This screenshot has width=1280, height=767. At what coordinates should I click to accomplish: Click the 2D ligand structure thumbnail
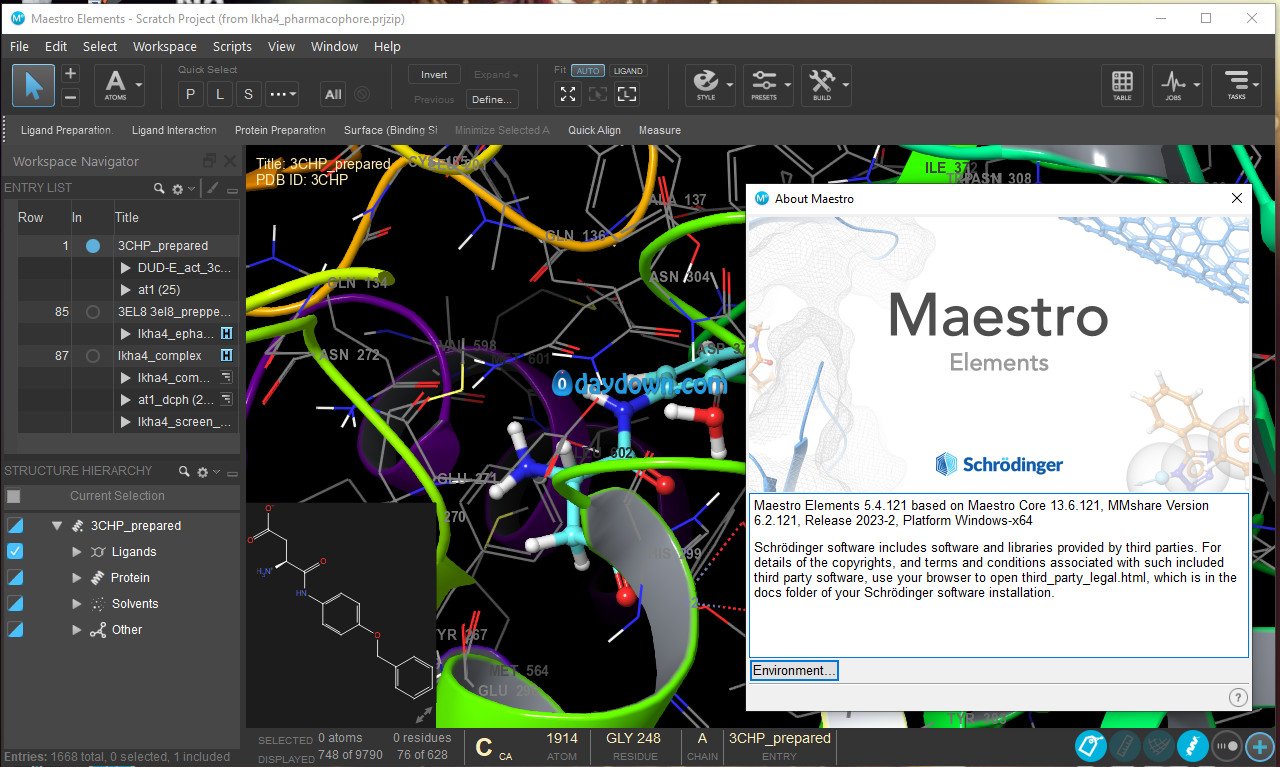coord(340,604)
